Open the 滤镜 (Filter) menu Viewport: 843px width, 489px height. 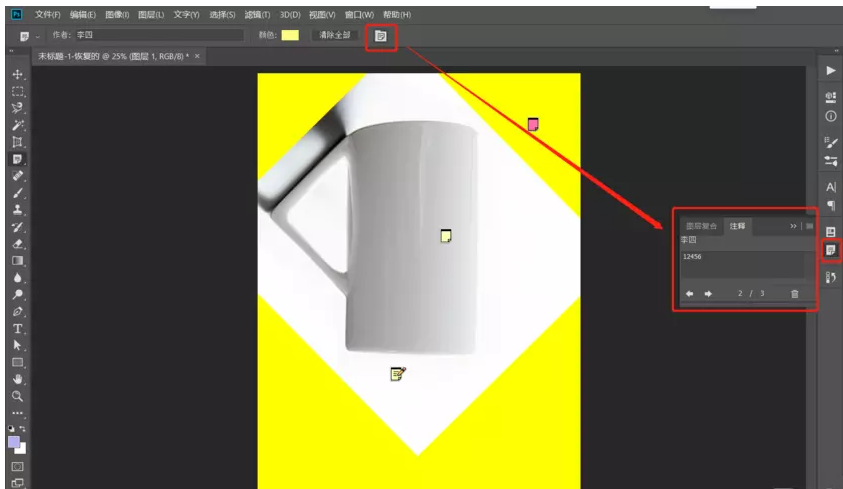coord(257,15)
